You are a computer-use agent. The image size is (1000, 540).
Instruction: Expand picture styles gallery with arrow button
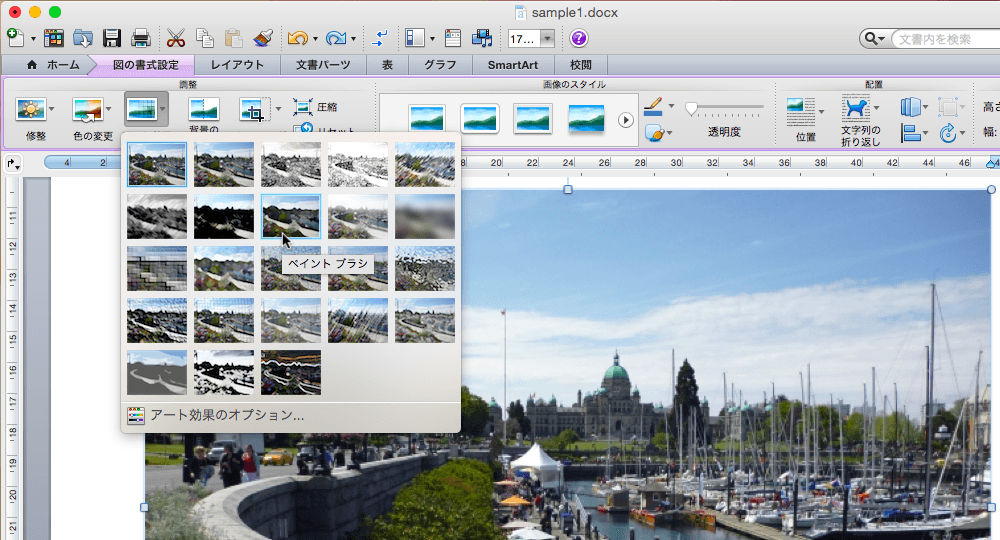click(626, 120)
